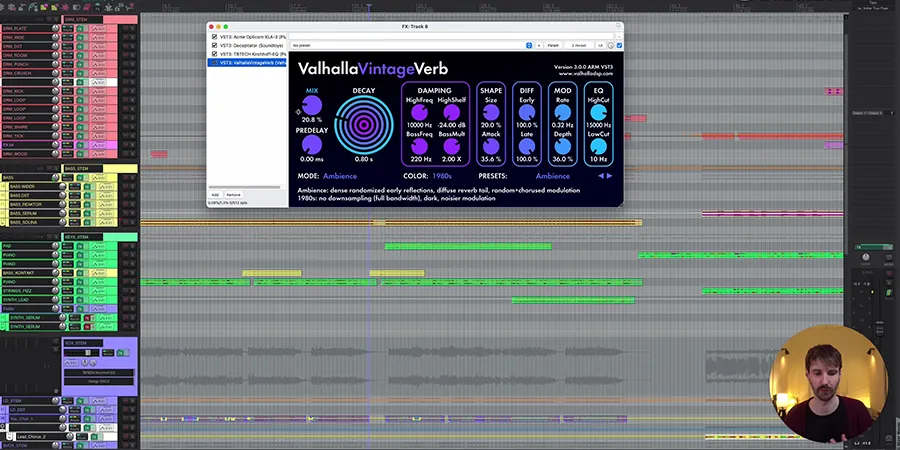Toggle Decapitator plugin enable checkbox

pyautogui.click(x=215, y=45)
